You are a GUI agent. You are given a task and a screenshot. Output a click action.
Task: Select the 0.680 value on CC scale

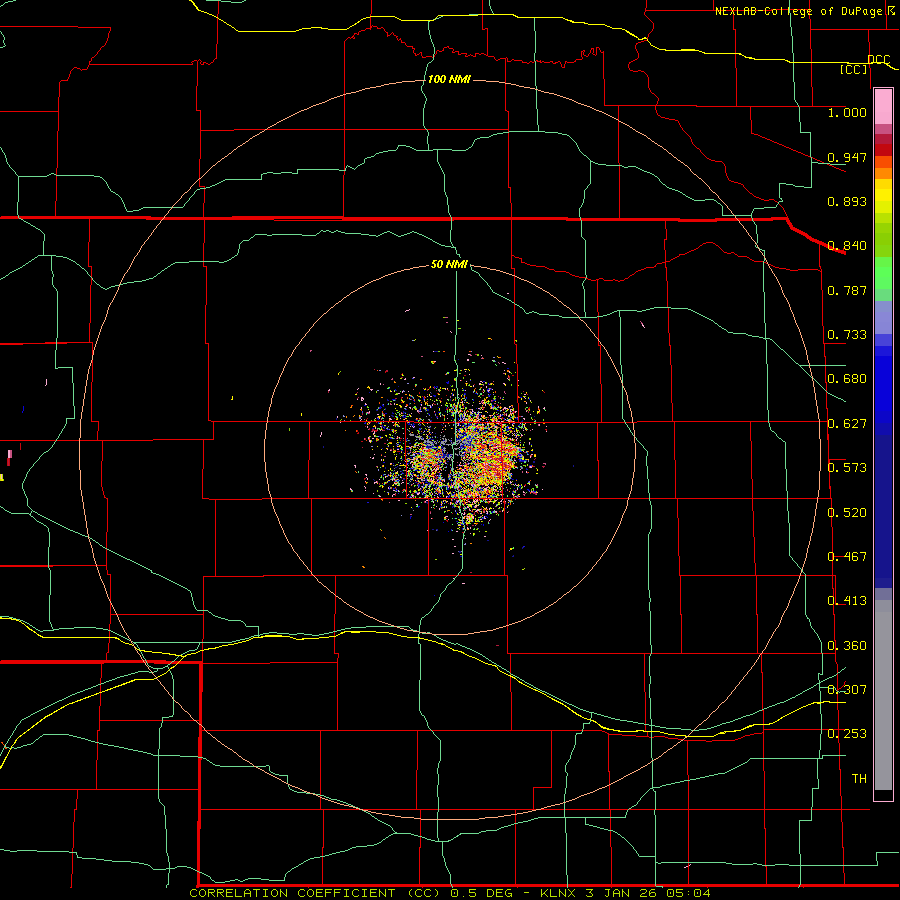click(847, 379)
